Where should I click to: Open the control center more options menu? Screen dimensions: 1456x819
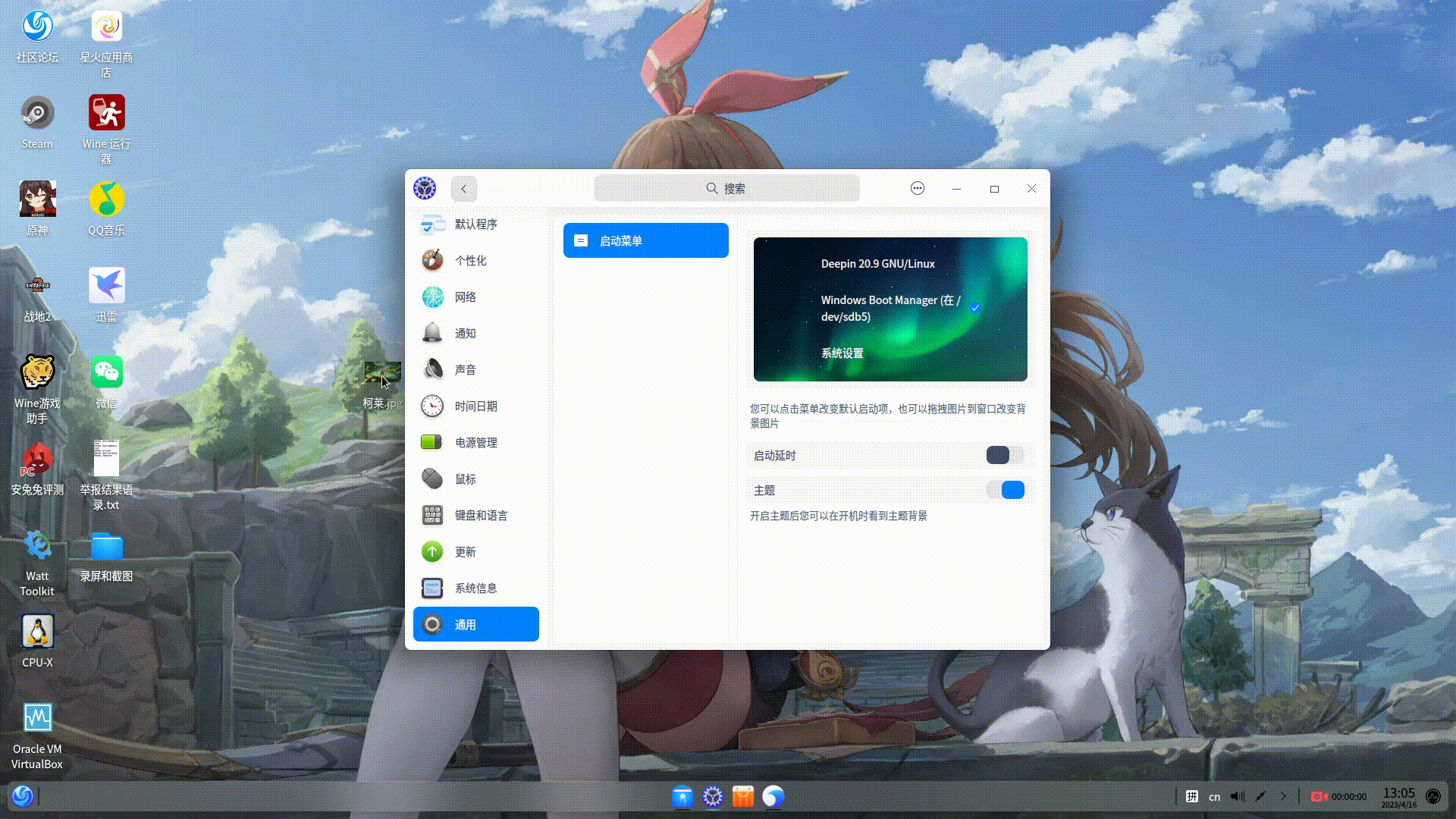click(917, 188)
